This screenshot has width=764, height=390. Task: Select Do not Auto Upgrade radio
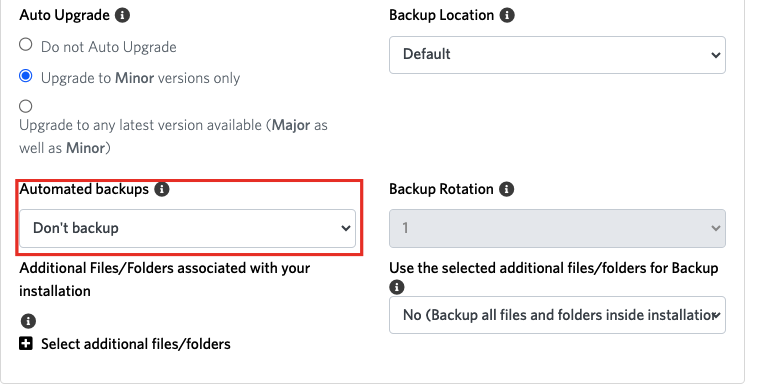26,45
